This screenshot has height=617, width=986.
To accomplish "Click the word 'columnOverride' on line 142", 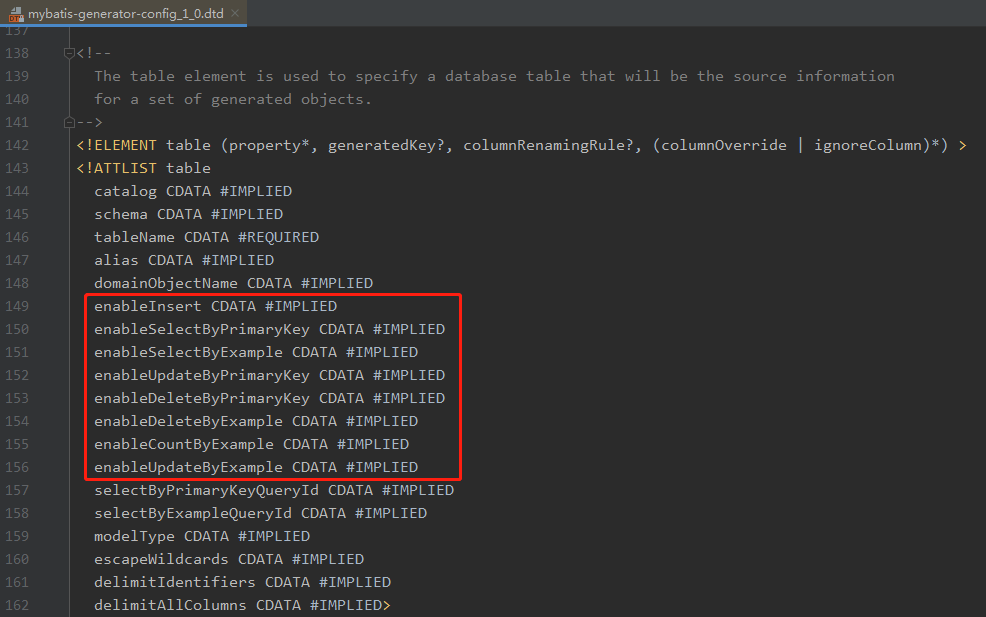I will pyautogui.click(x=724, y=145).
